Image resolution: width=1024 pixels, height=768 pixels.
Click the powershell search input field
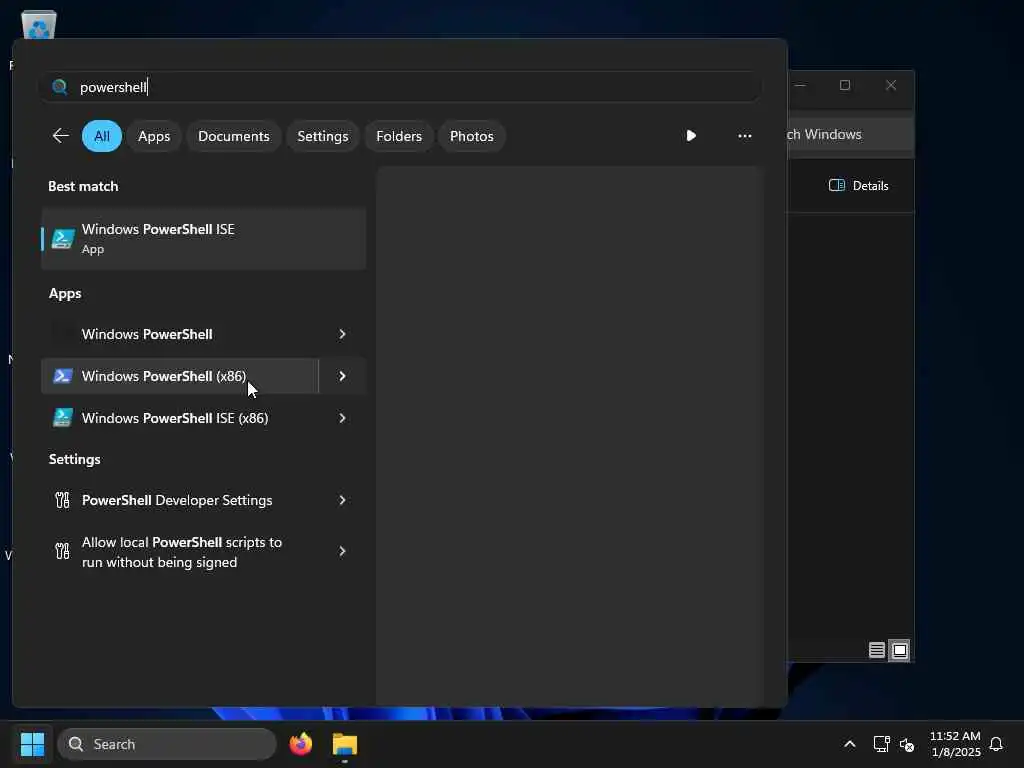click(x=400, y=87)
